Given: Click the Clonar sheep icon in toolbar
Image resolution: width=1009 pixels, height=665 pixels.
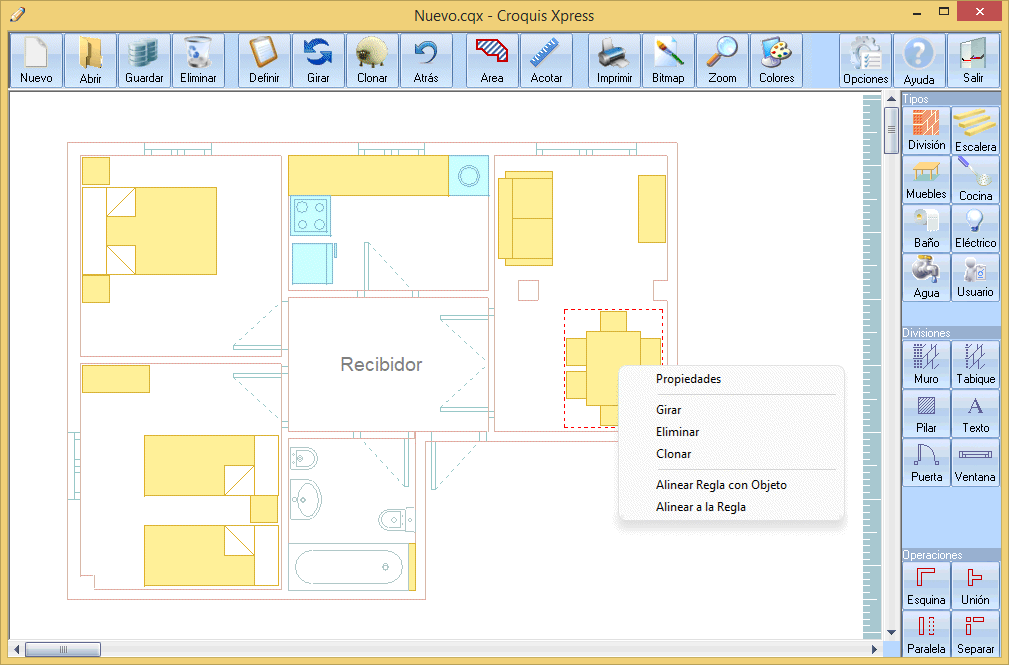Looking at the screenshot, I should point(372,61).
